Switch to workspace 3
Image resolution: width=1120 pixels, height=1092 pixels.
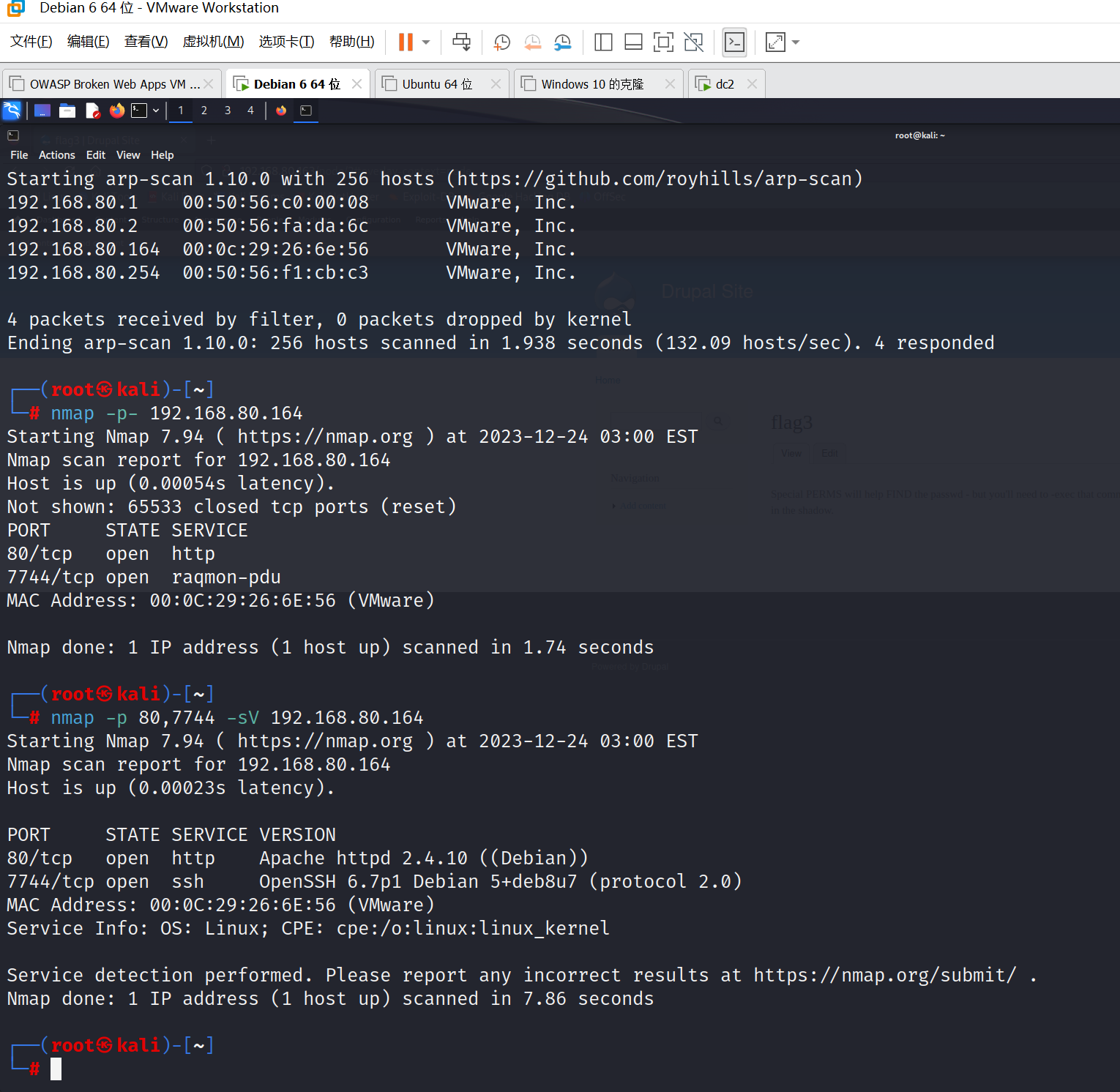click(228, 111)
